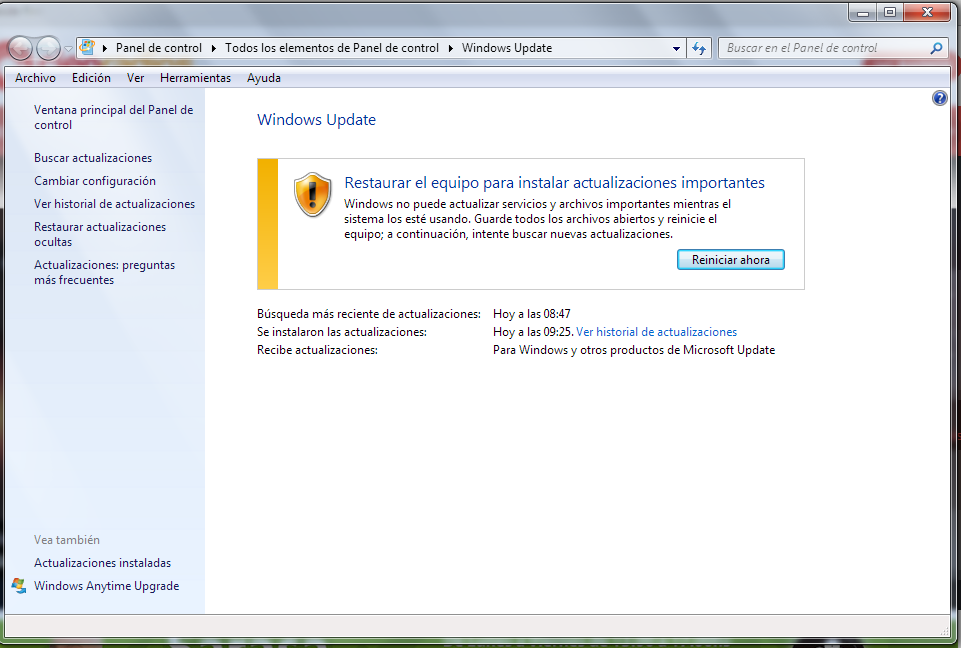Open the Ayuda menu
This screenshot has width=962, height=648.
click(x=264, y=78)
